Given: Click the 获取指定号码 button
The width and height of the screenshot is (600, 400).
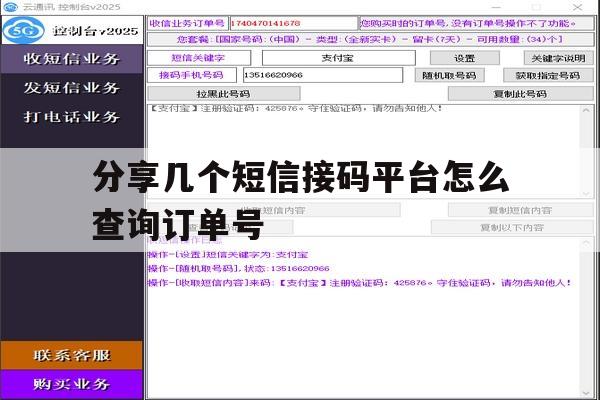Looking at the screenshot, I should click(x=548, y=75).
